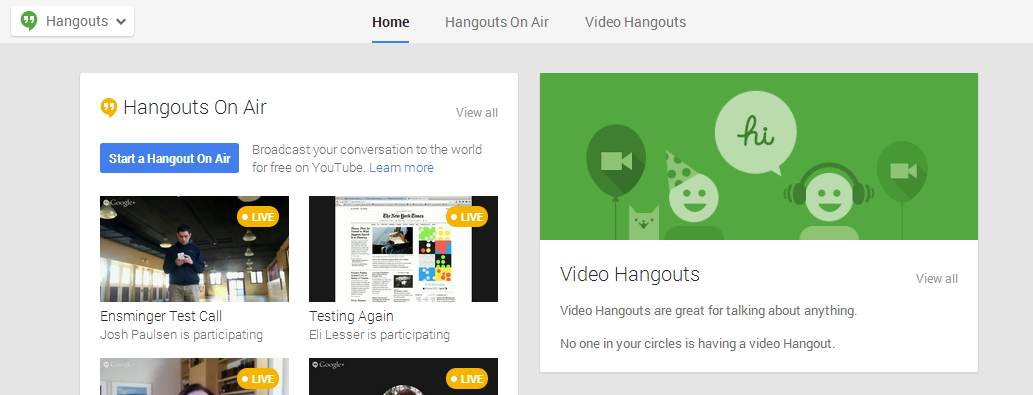
Task: Click the Hangouts On Air section heading
Action: (195, 107)
